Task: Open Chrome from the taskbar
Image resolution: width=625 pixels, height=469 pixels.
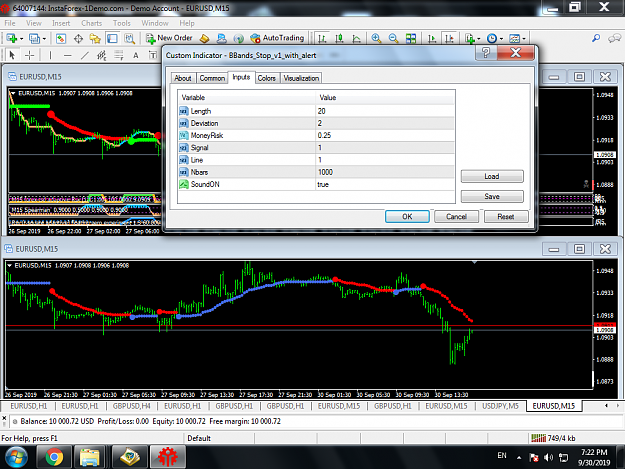Action: pos(54,457)
